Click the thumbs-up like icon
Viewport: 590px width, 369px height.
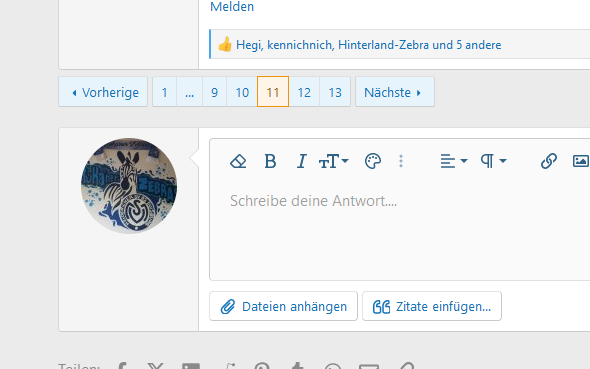[225, 45]
